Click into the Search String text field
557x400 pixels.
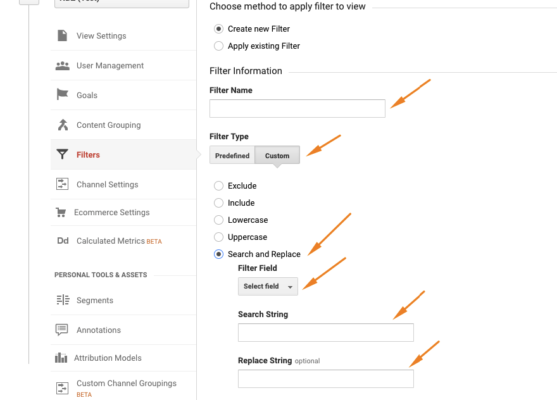point(326,333)
